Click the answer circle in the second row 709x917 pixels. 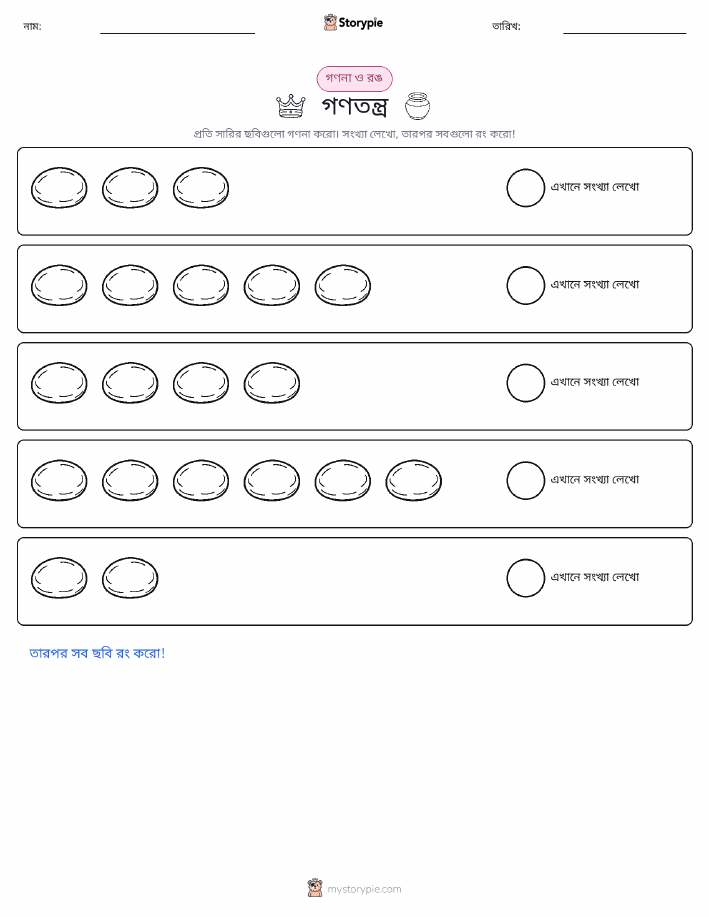coord(525,285)
